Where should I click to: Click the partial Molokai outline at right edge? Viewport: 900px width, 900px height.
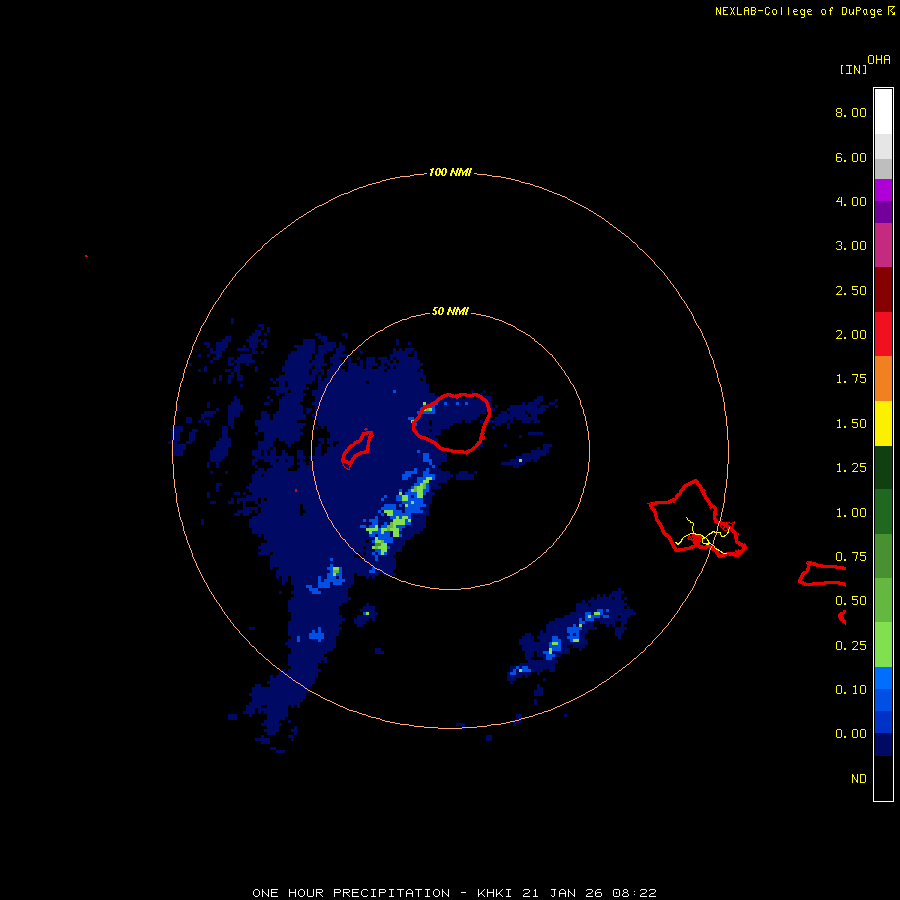click(x=822, y=574)
